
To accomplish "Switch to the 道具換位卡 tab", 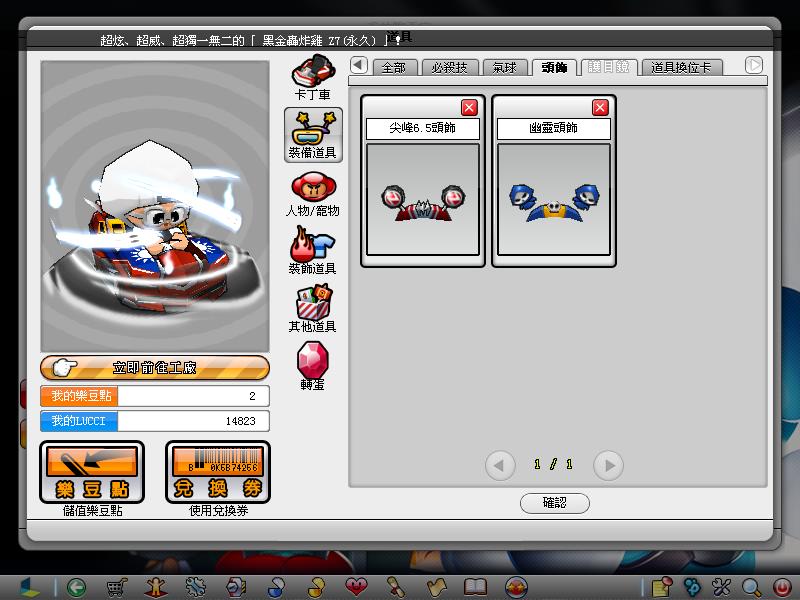I will (681, 67).
